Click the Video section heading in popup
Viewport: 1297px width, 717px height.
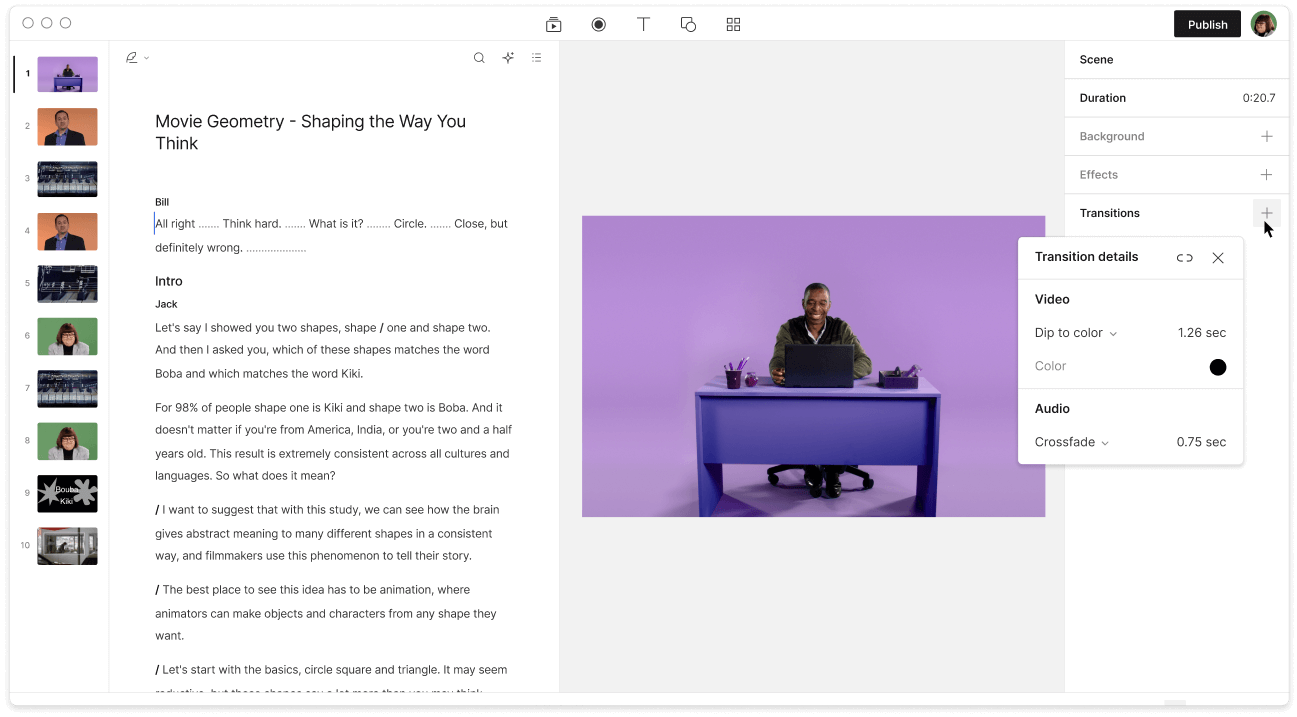tap(1052, 299)
